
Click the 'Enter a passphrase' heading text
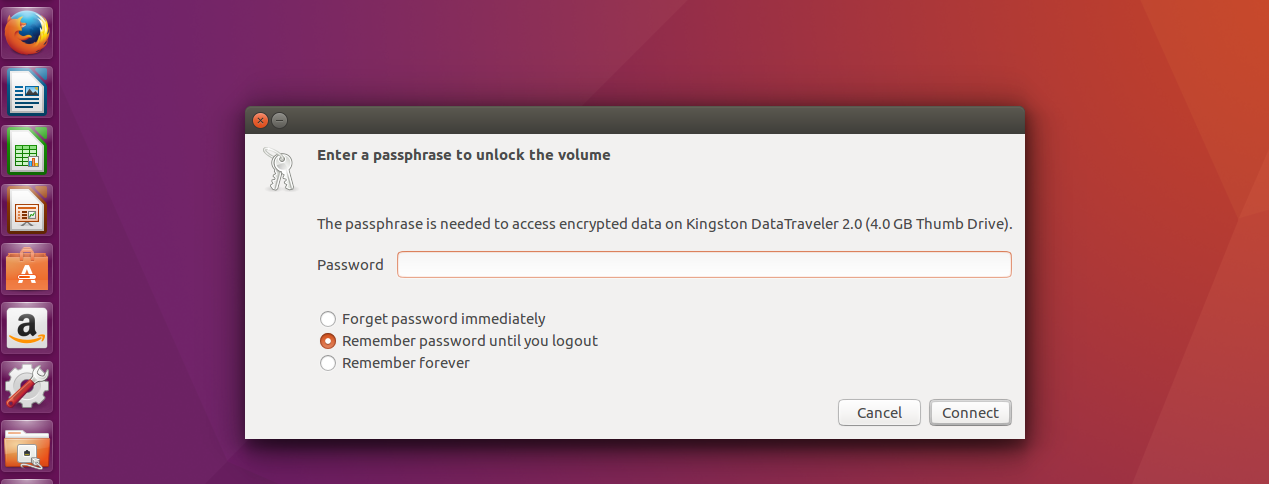(463, 155)
